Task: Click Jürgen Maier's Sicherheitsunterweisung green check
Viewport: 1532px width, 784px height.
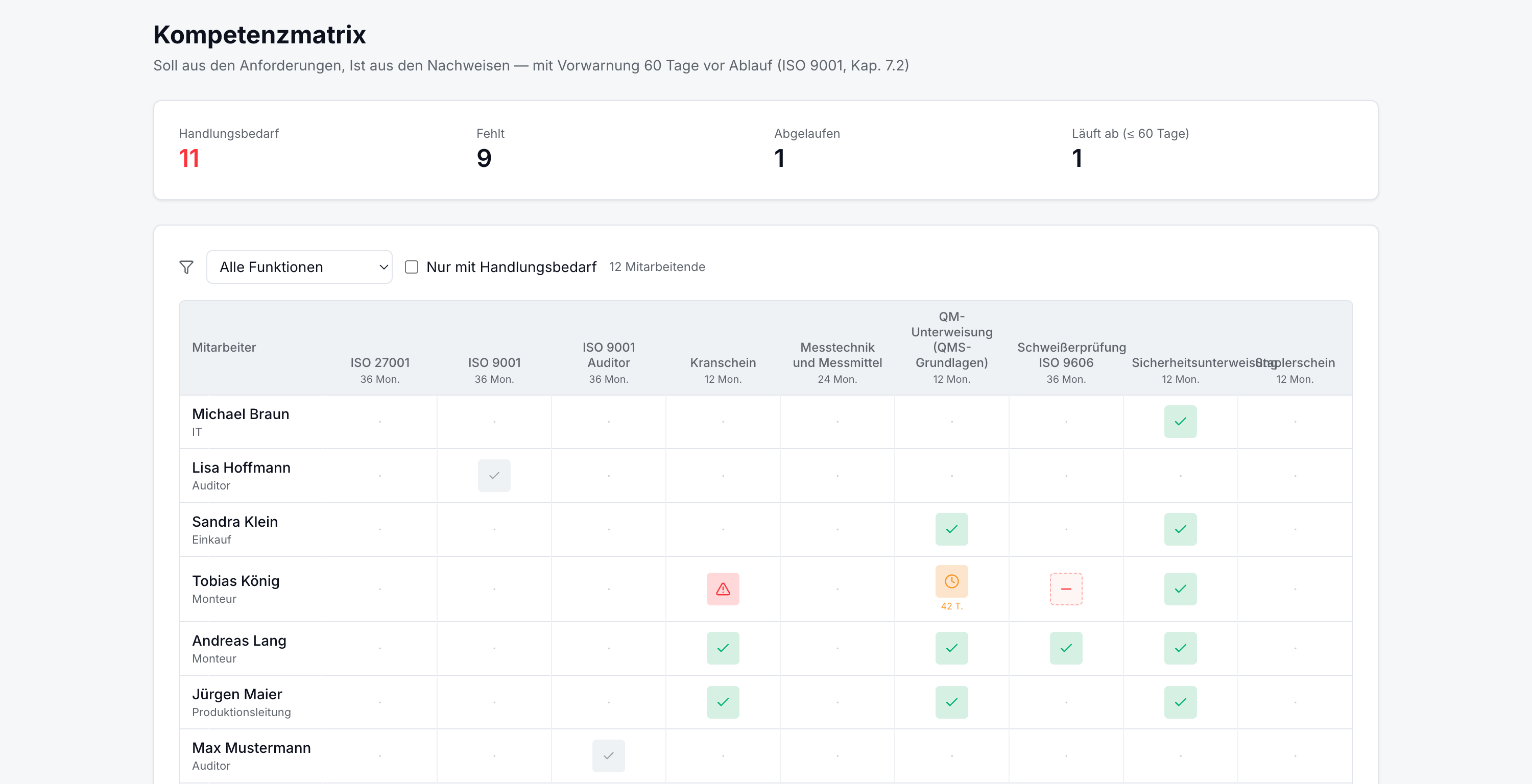Action: tap(1180, 702)
